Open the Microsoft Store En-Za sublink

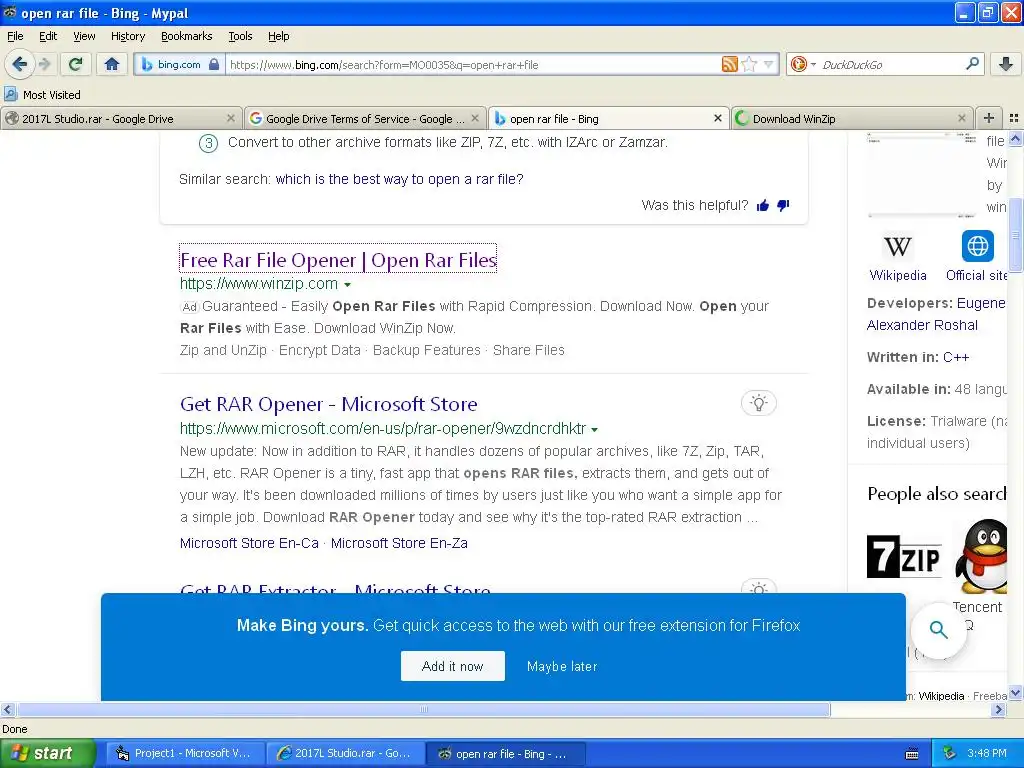click(x=399, y=543)
